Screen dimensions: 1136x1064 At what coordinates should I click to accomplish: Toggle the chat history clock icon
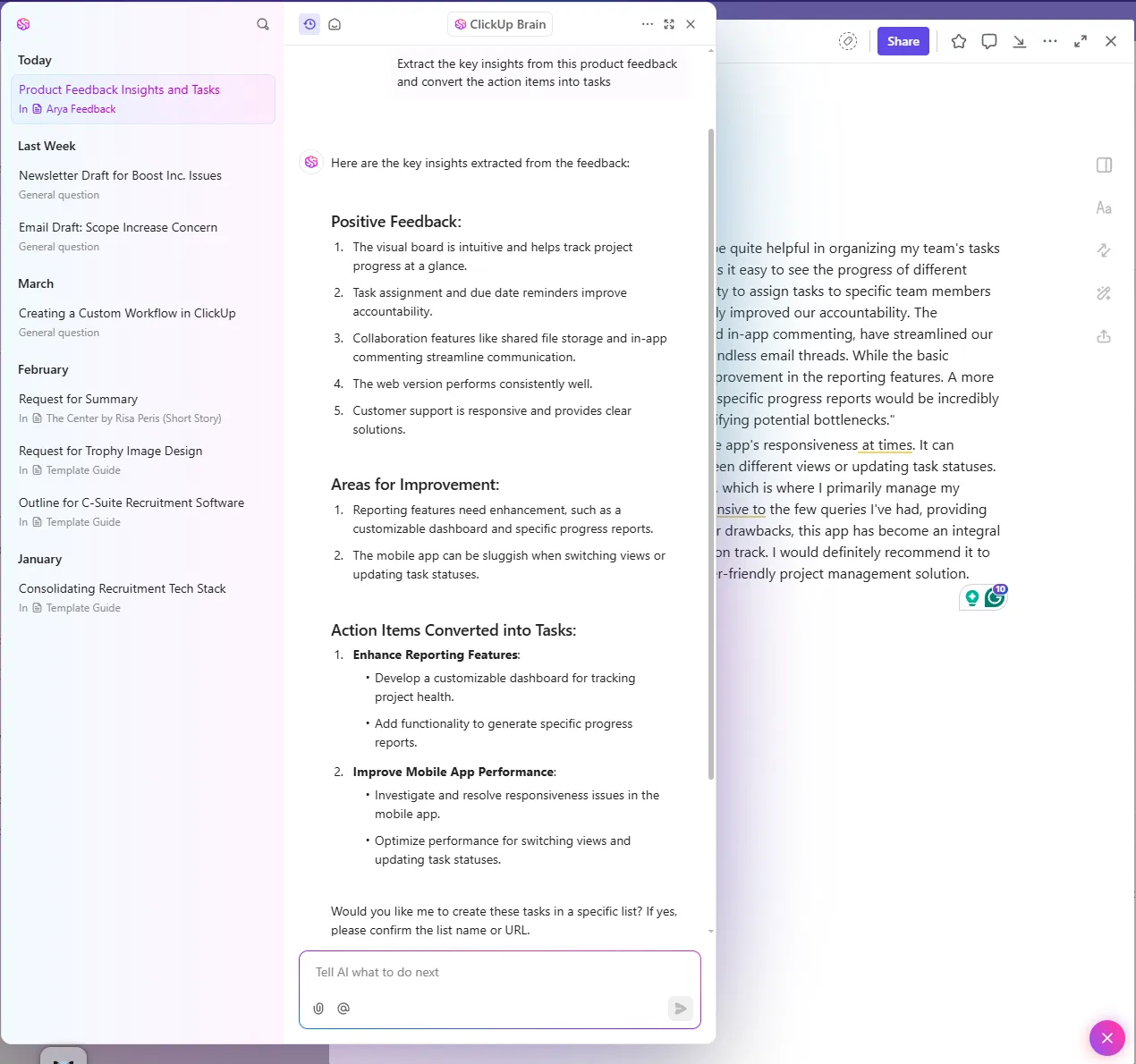(309, 24)
